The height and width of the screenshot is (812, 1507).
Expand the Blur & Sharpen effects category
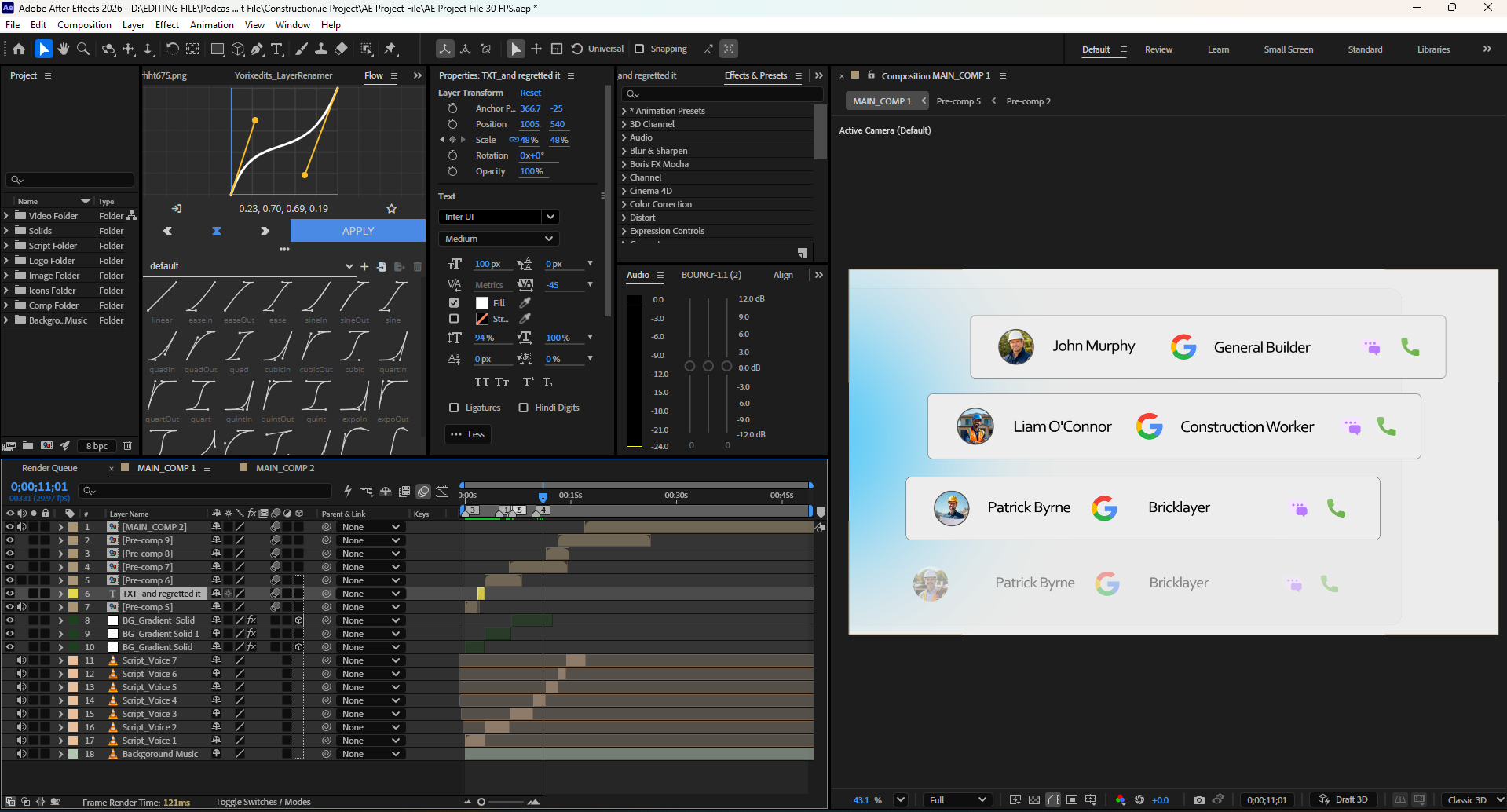(624, 151)
